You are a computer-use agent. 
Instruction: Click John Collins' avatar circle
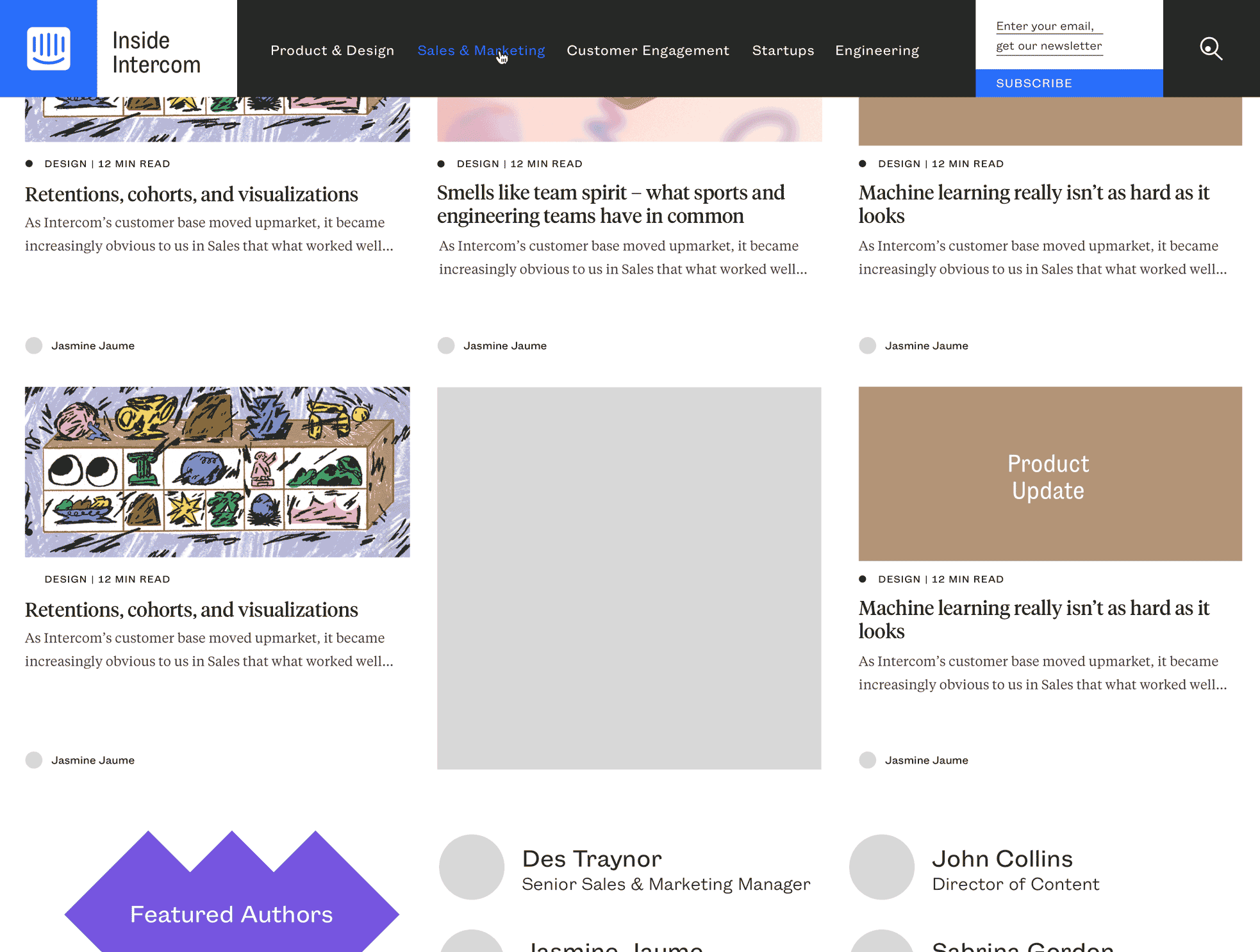(882, 867)
